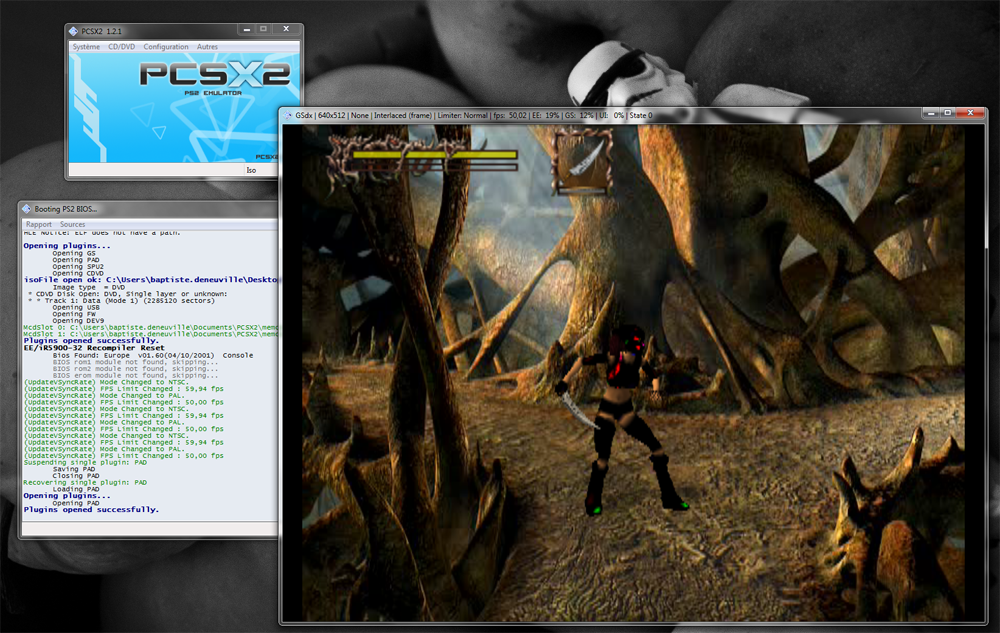This screenshot has height=633, width=1000.
Task: Click the "Opening DEV9" log line
Action: coord(78,321)
